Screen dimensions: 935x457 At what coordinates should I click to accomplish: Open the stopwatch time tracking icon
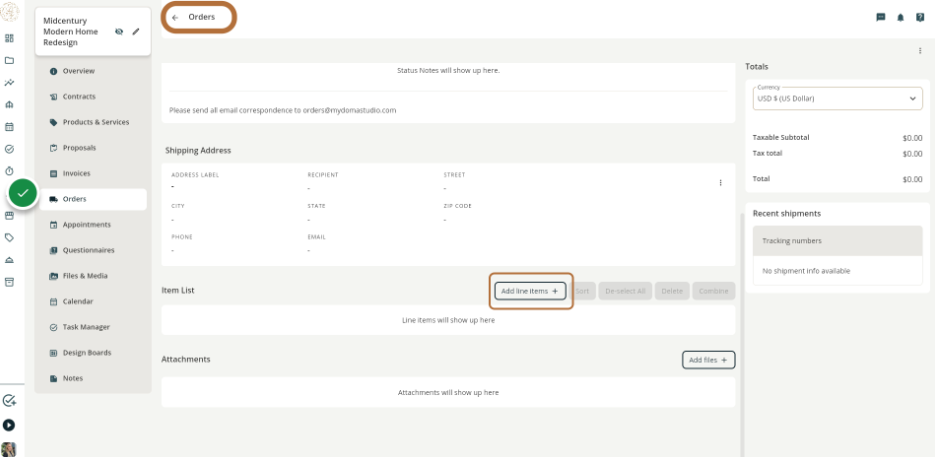click(x=9, y=171)
